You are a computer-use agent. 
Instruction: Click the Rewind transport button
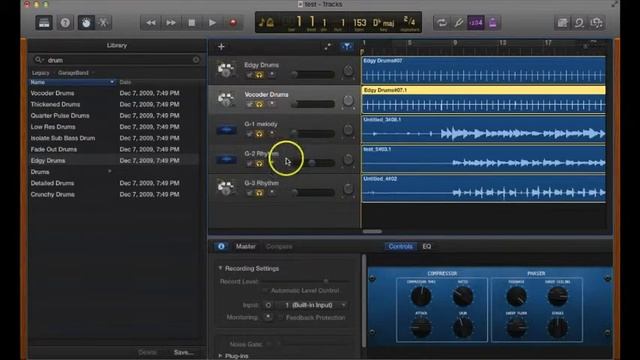(151, 23)
